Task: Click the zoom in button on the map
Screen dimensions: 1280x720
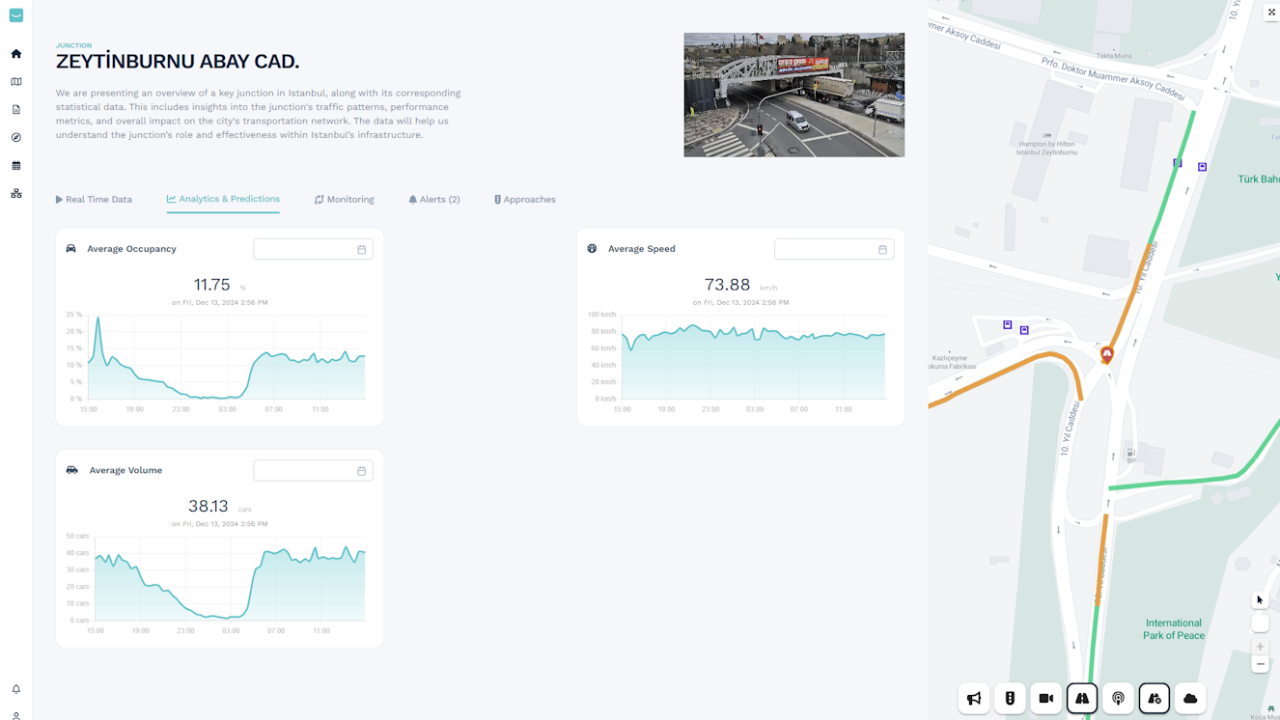Action: click(x=1260, y=647)
